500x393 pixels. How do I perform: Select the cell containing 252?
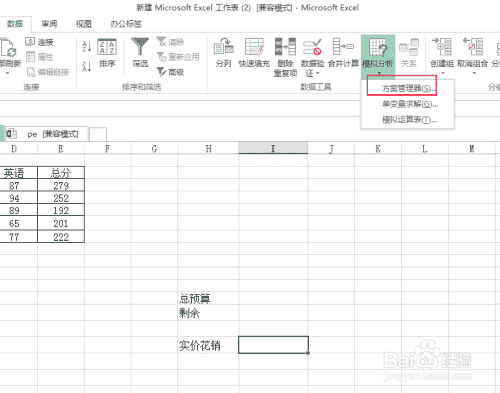coord(61,198)
